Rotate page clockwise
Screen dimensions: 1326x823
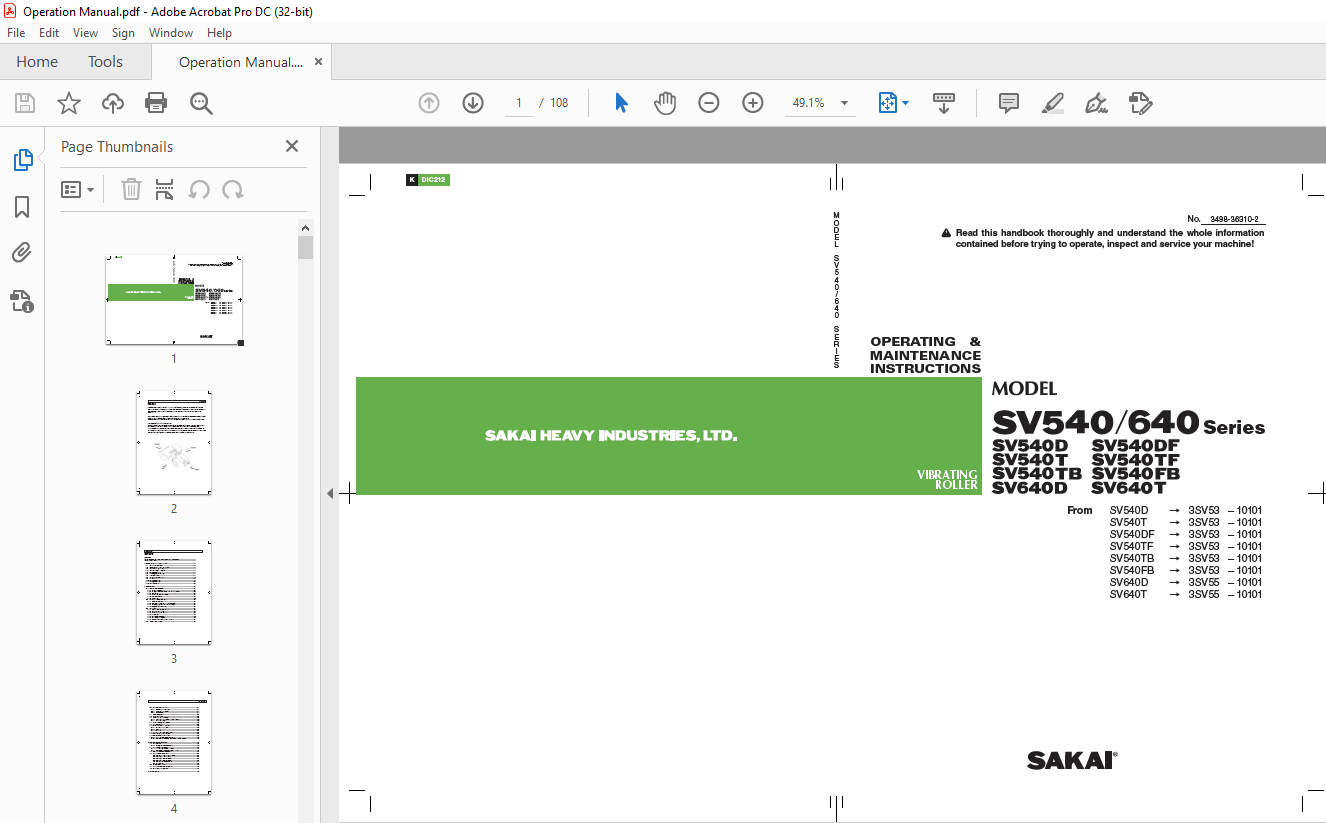233,190
